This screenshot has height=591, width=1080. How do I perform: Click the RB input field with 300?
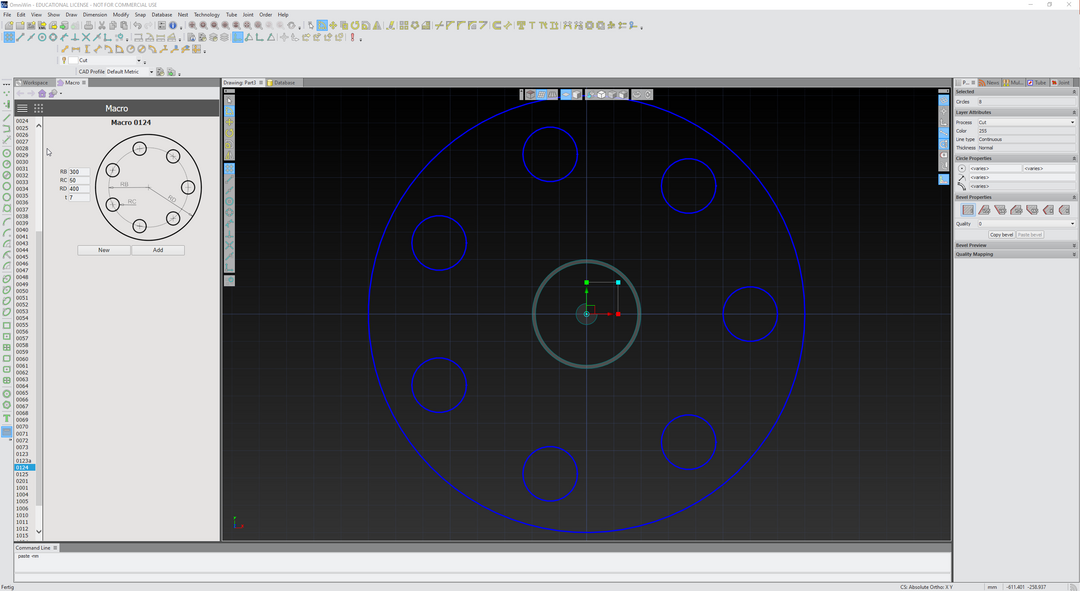click(79, 172)
